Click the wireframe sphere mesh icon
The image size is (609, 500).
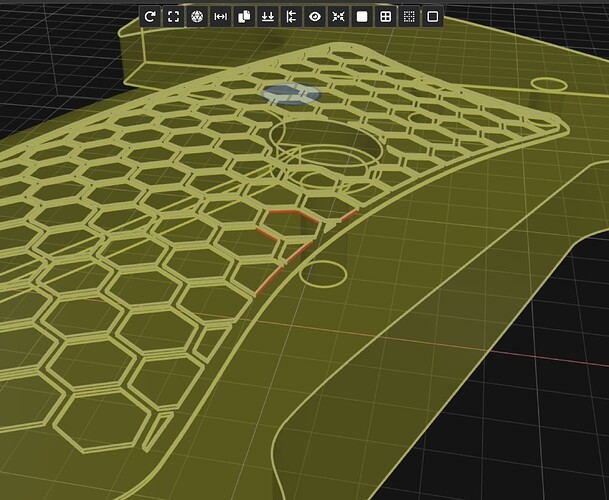point(197,17)
